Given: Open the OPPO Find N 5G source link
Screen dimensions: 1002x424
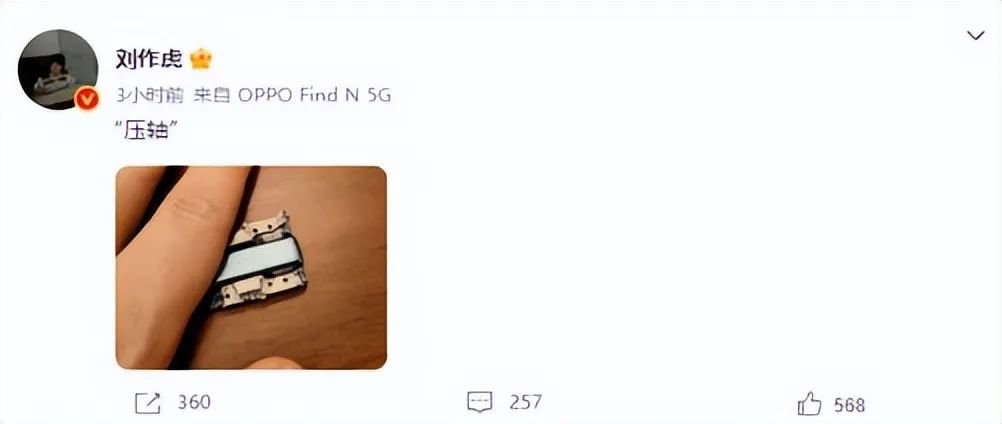Looking at the screenshot, I should (314, 96).
